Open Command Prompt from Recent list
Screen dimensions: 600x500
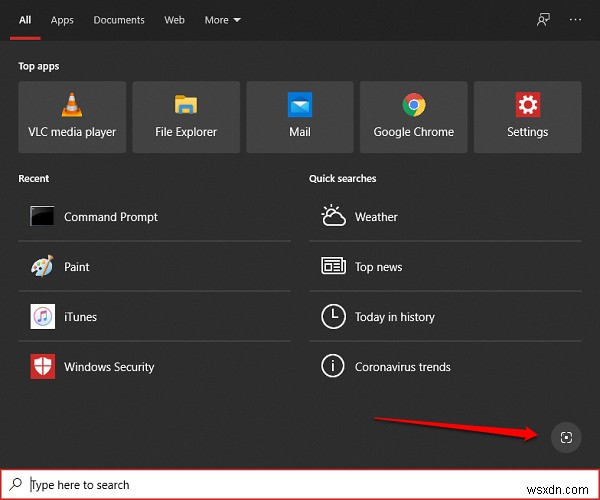point(155,217)
